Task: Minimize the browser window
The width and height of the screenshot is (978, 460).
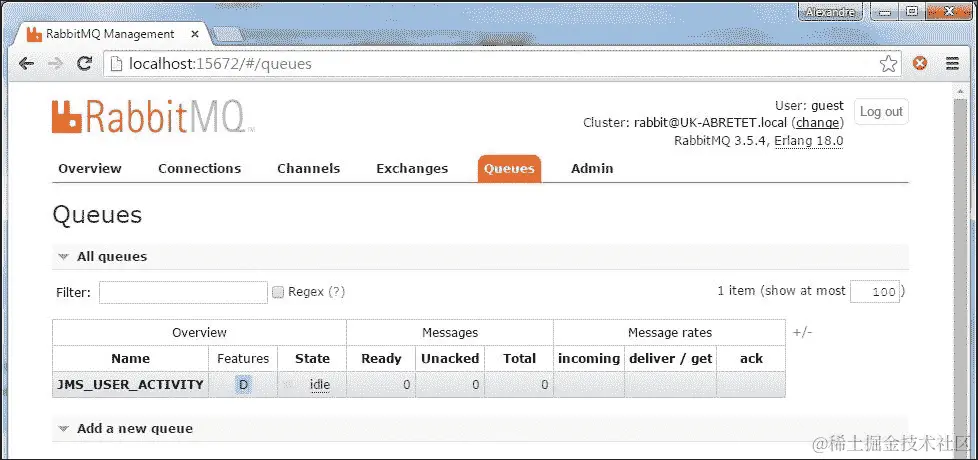Action: tap(884, 11)
